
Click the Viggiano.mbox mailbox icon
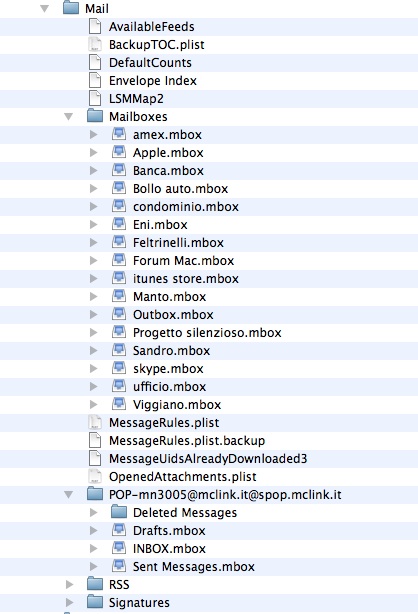click(119, 404)
